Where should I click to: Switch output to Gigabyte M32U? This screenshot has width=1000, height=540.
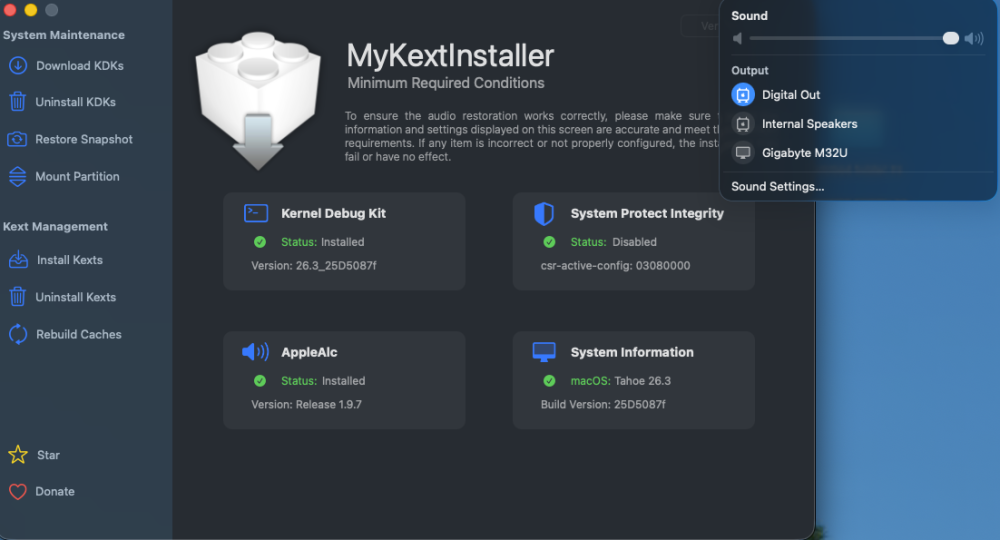click(804, 153)
